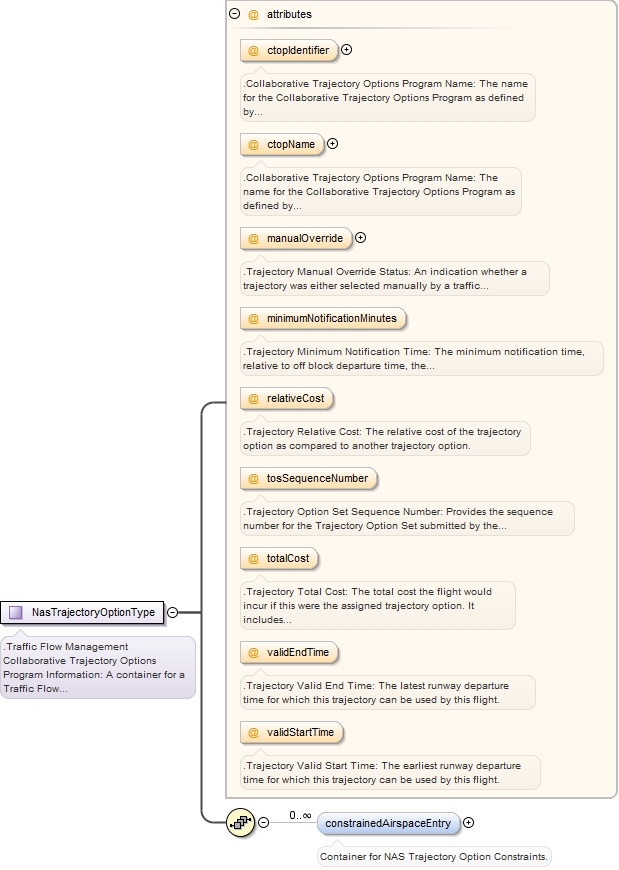This screenshot has height=870, width=619.
Task: Collapse the NasTrajectoryOptionType node
Action: 172,612
